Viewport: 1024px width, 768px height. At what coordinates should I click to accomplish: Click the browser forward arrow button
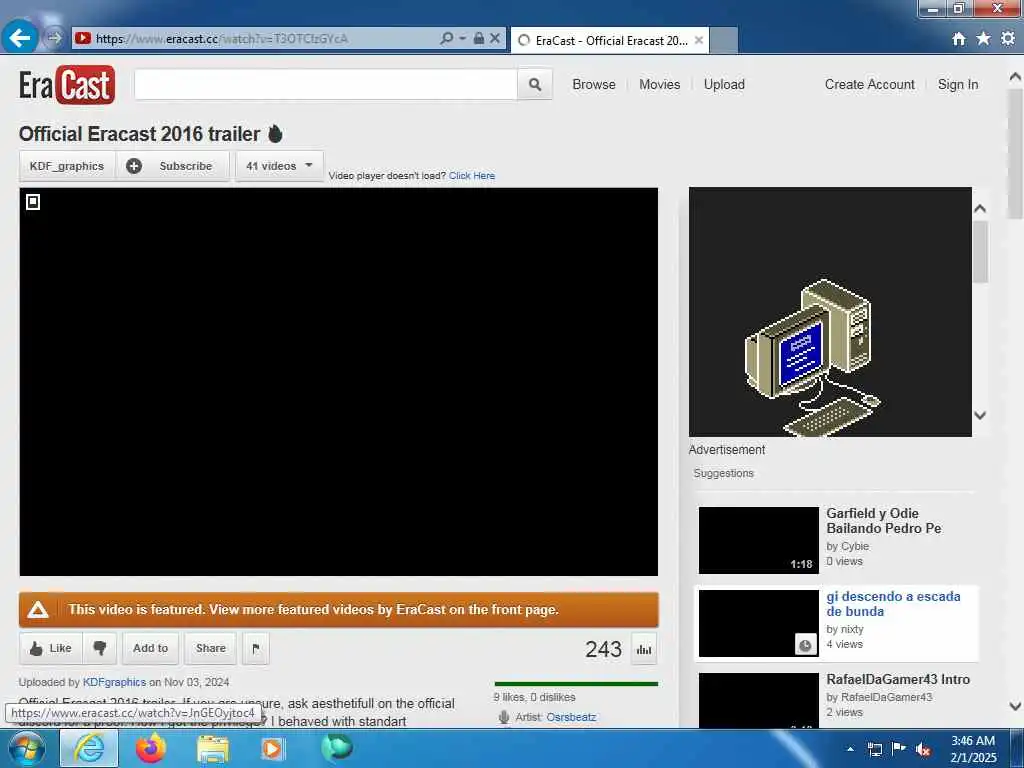tap(55, 38)
